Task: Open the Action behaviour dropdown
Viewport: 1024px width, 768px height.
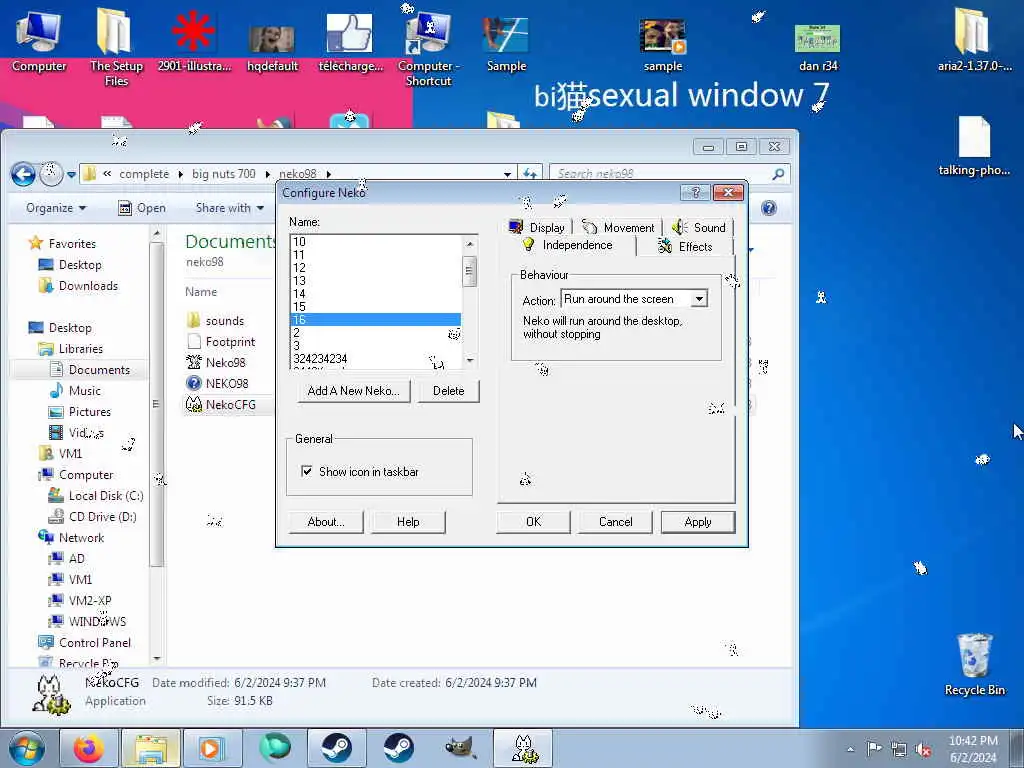Action: coord(699,299)
